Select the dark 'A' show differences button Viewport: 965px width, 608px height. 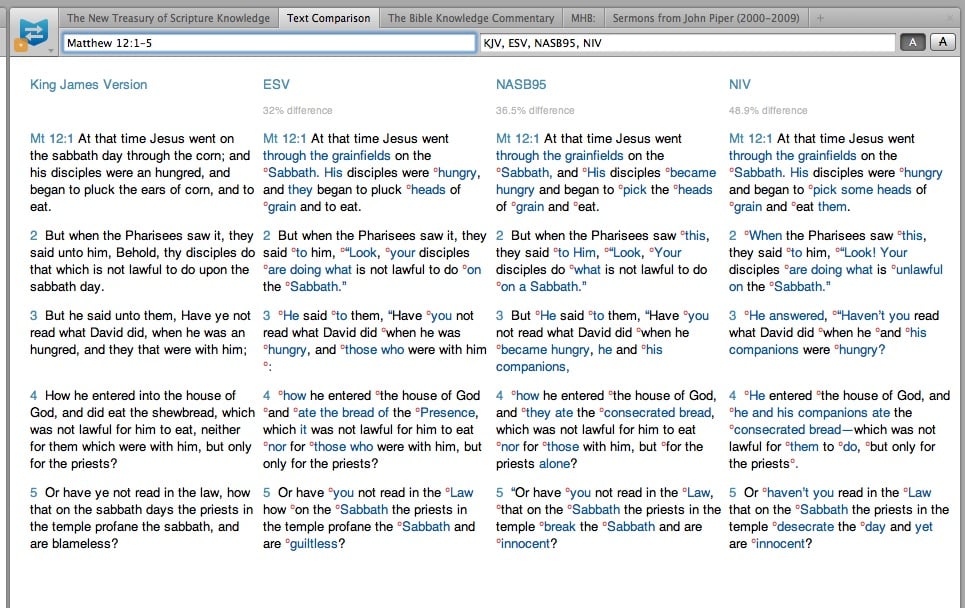(x=913, y=42)
